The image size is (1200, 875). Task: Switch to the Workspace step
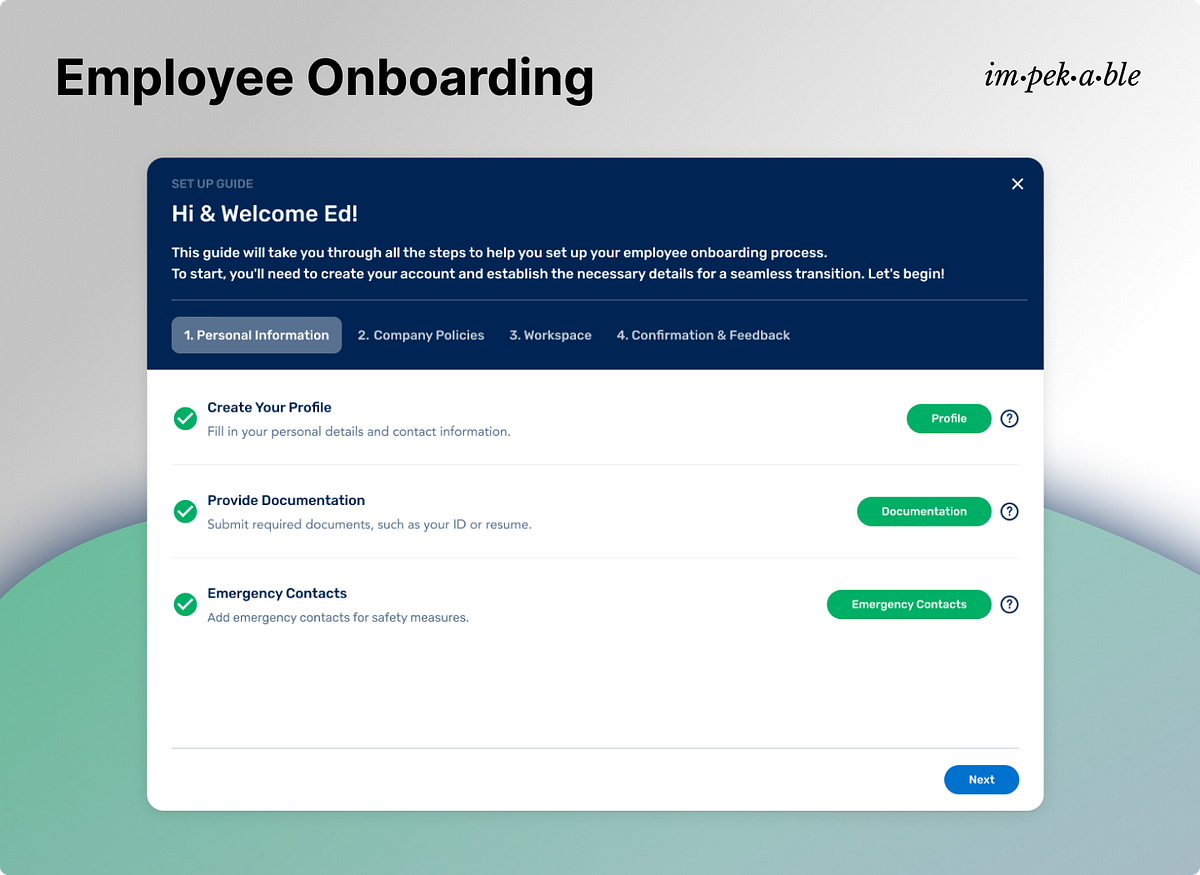(550, 335)
